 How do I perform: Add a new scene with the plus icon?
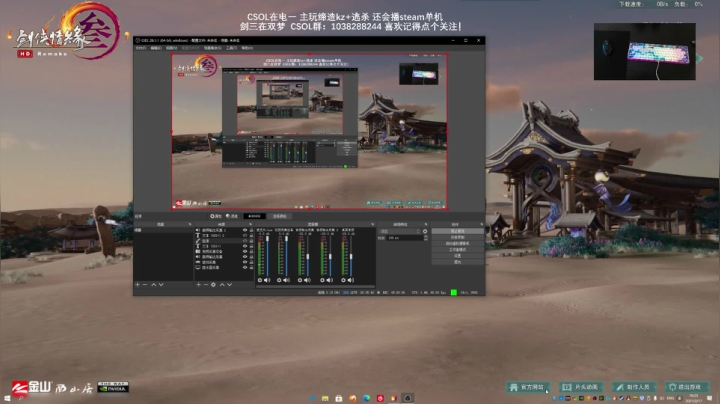[137, 285]
